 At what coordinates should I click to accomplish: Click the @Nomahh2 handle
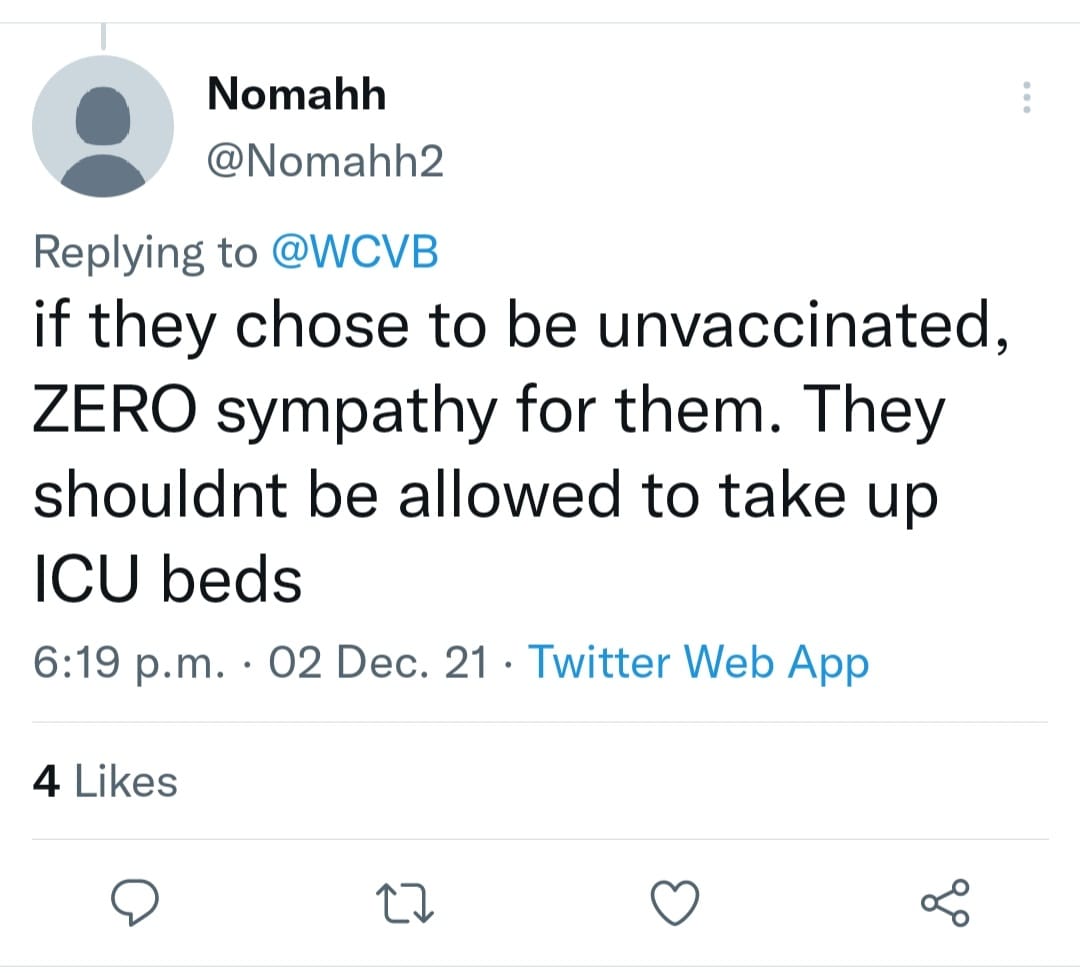point(325,161)
